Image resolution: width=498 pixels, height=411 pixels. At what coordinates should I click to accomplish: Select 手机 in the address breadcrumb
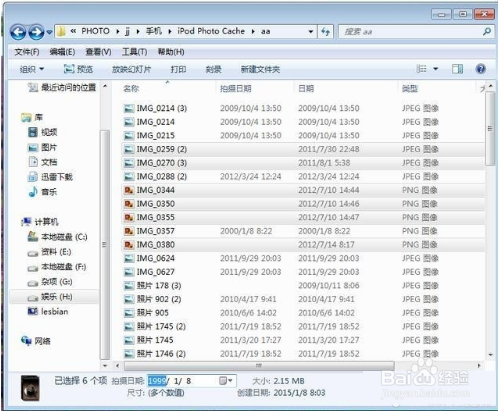154,31
